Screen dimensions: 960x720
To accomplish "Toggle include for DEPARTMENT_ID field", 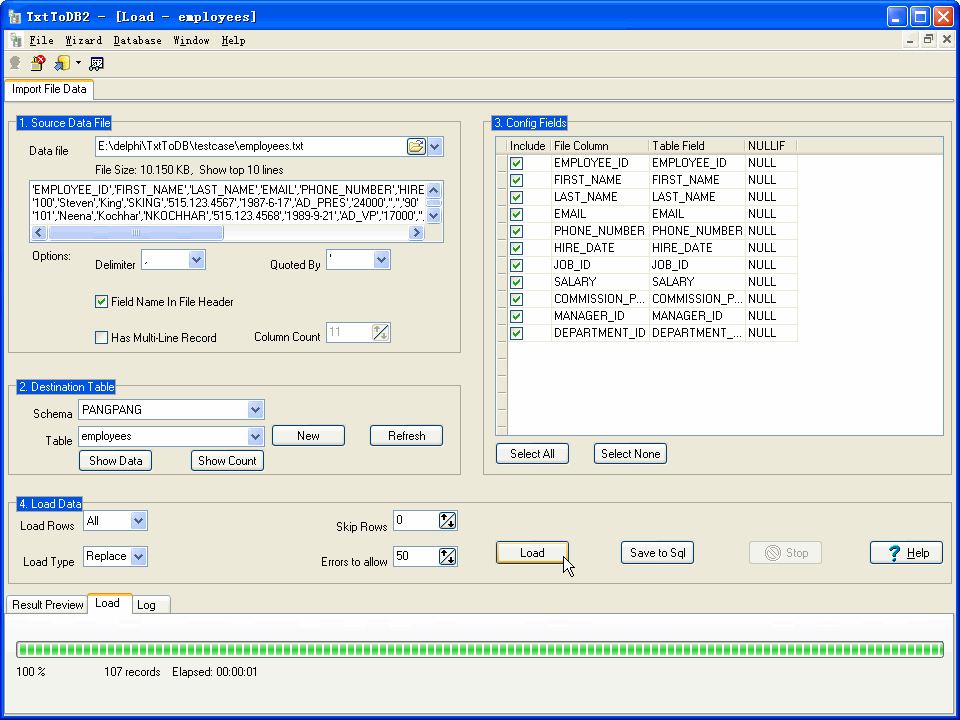I will click(517, 334).
